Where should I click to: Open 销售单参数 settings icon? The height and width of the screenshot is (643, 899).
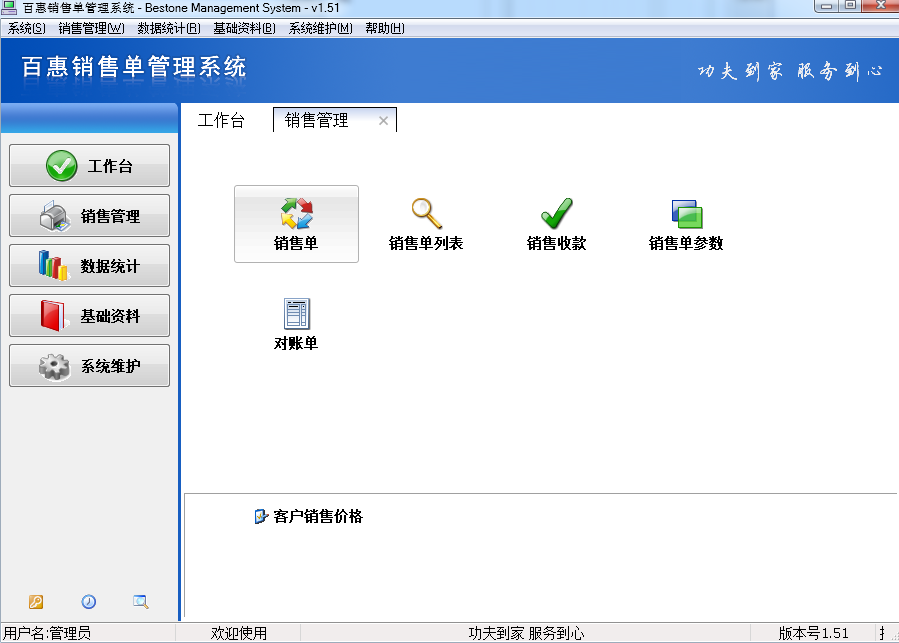click(686, 224)
